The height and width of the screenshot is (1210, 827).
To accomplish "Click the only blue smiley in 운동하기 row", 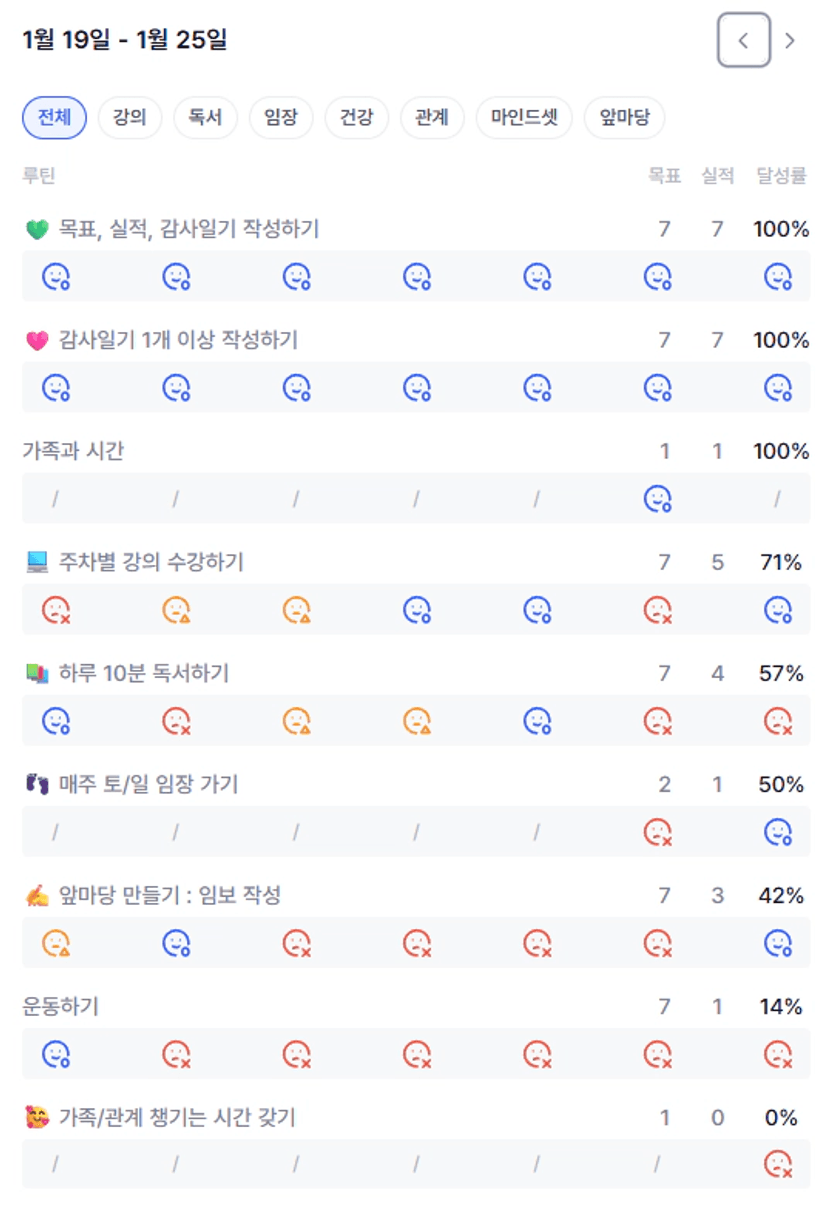I will pyautogui.click(x=56, y=1053).
